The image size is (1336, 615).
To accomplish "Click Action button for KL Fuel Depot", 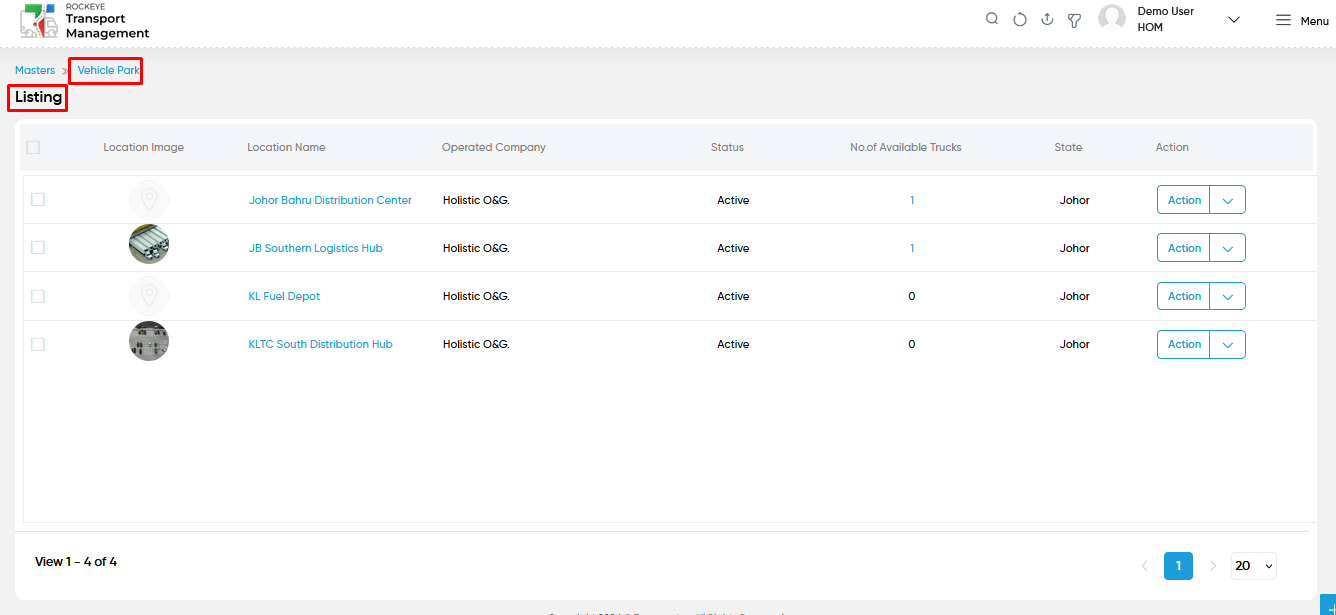I will point(1184,296).
